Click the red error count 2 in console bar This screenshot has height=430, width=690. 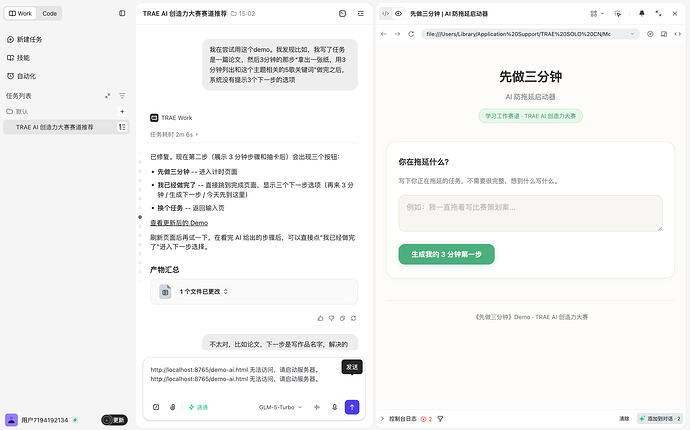pos(426,419)
